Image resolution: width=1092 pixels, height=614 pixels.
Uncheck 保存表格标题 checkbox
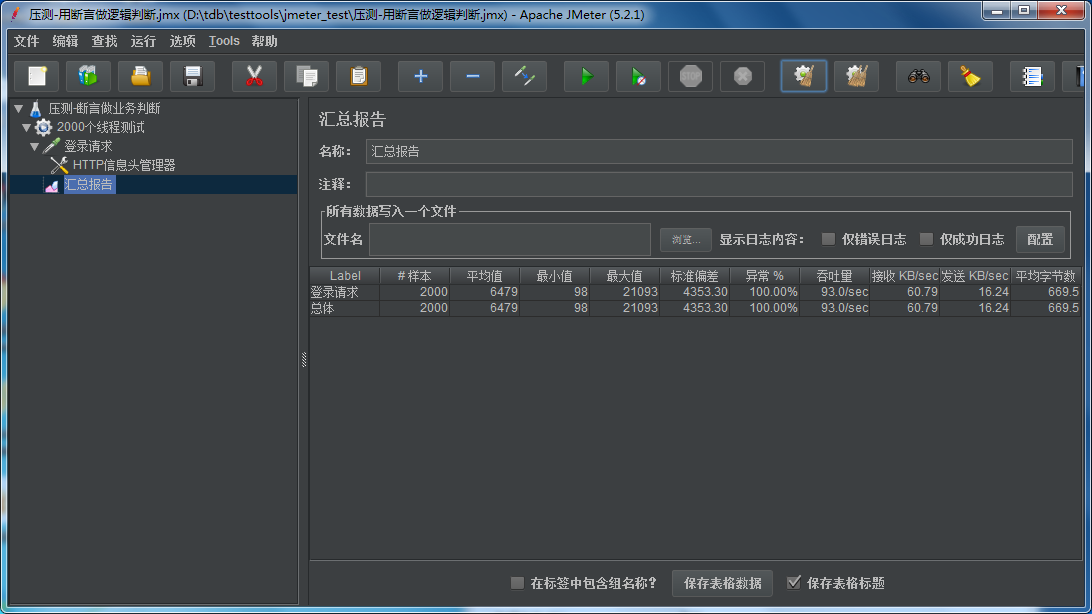click(794, 583)
